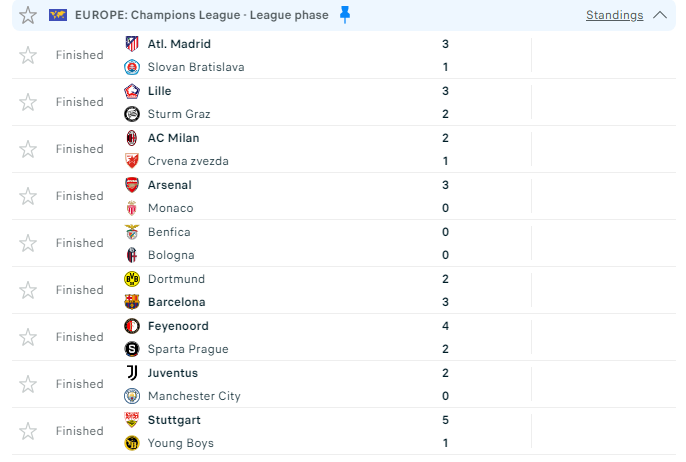
Task: Click the AC Milan club crest
Action: 132,138
